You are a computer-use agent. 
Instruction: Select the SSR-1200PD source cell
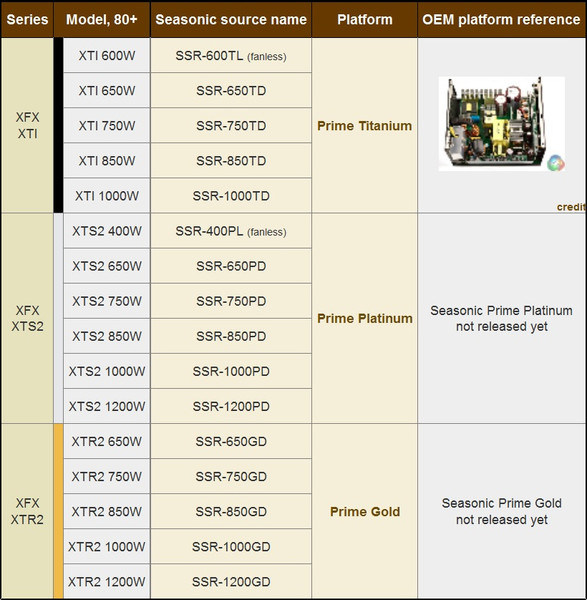[x=231, y=406]
